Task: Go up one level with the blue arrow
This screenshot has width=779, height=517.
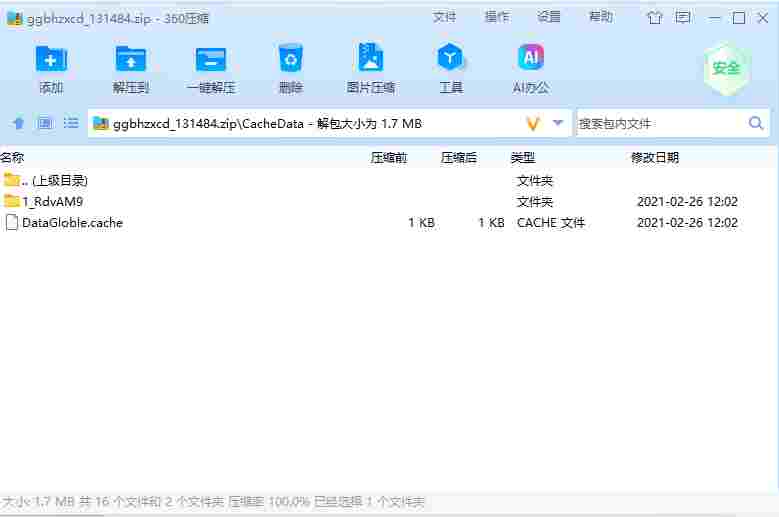Action: 18,123
